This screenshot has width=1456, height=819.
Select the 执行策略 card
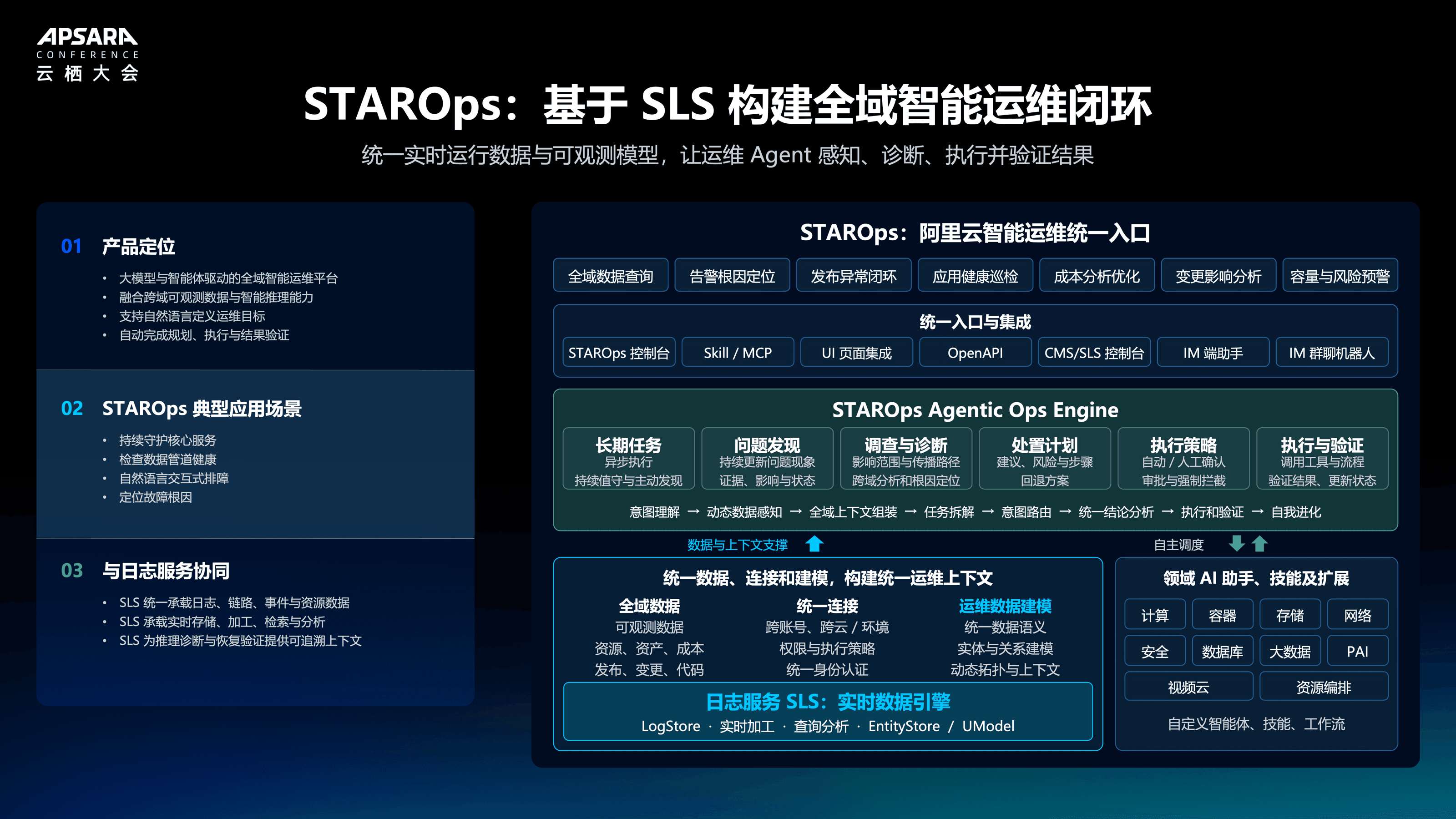(x=1183, y=459)
